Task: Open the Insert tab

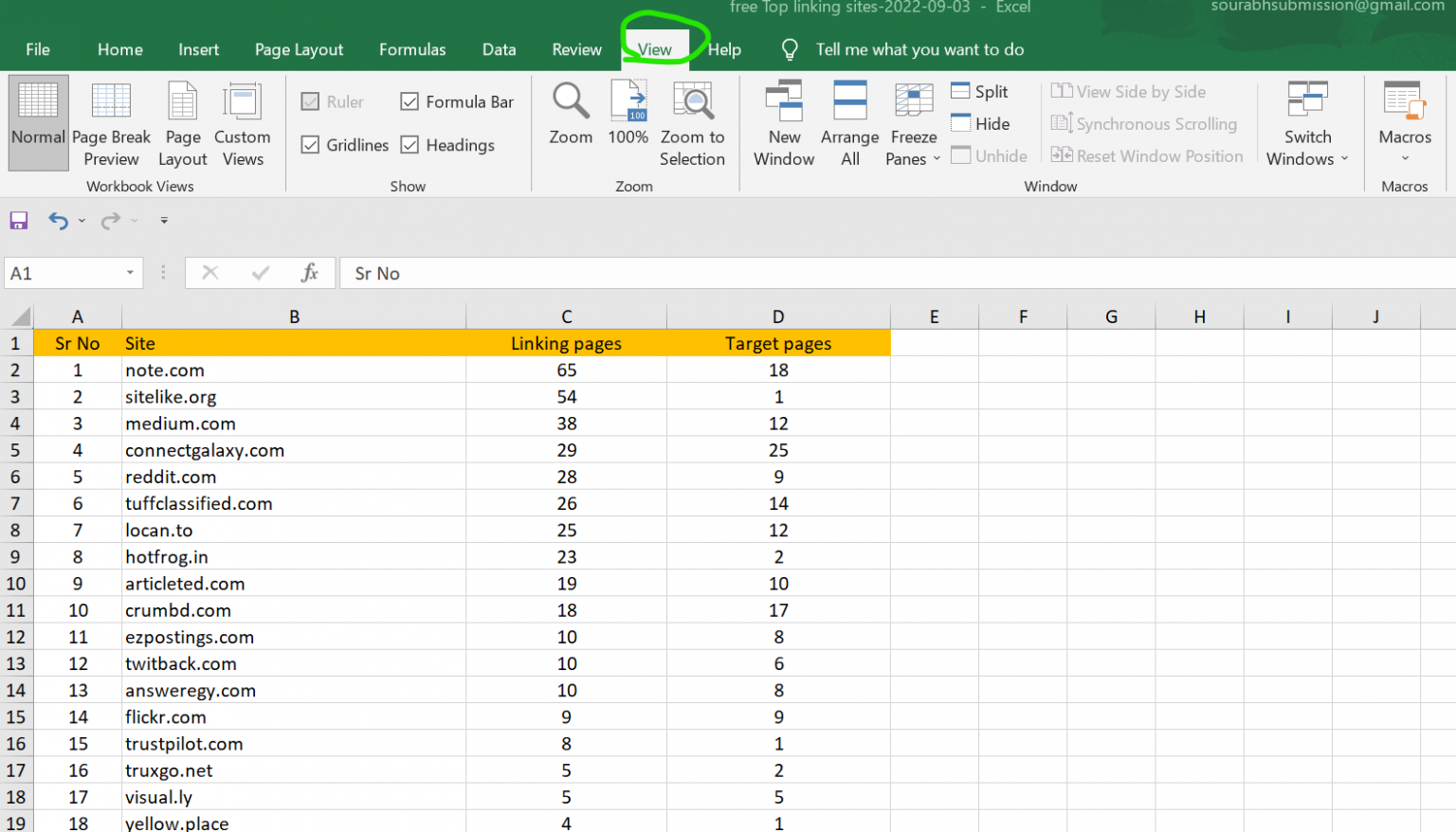Action: pos(198,49)
